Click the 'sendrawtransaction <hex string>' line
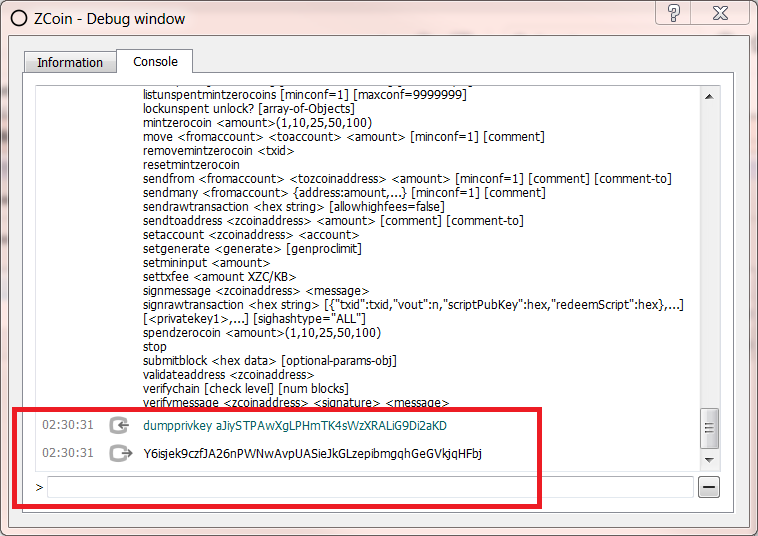This screenshot has height=536, width=758. tap(294, 207)
